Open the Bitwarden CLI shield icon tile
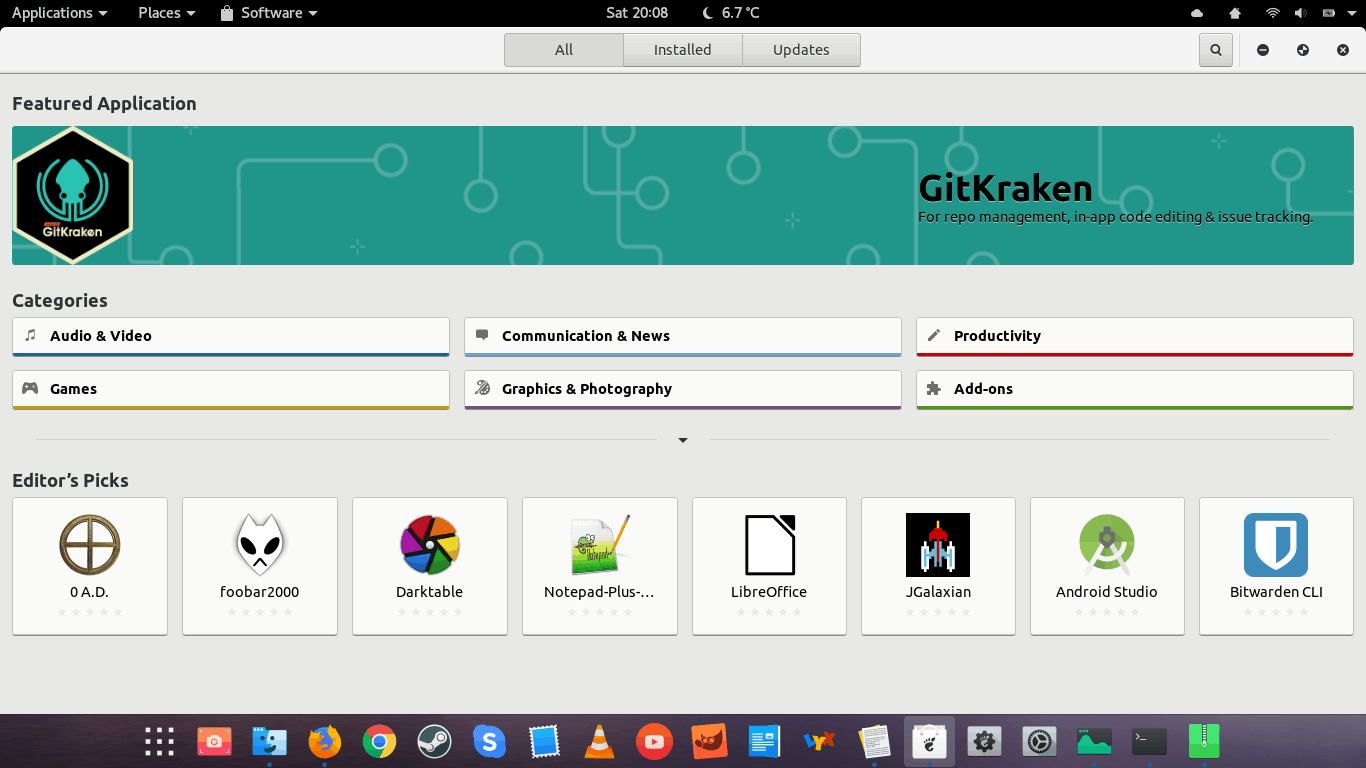 point(1276,566)
